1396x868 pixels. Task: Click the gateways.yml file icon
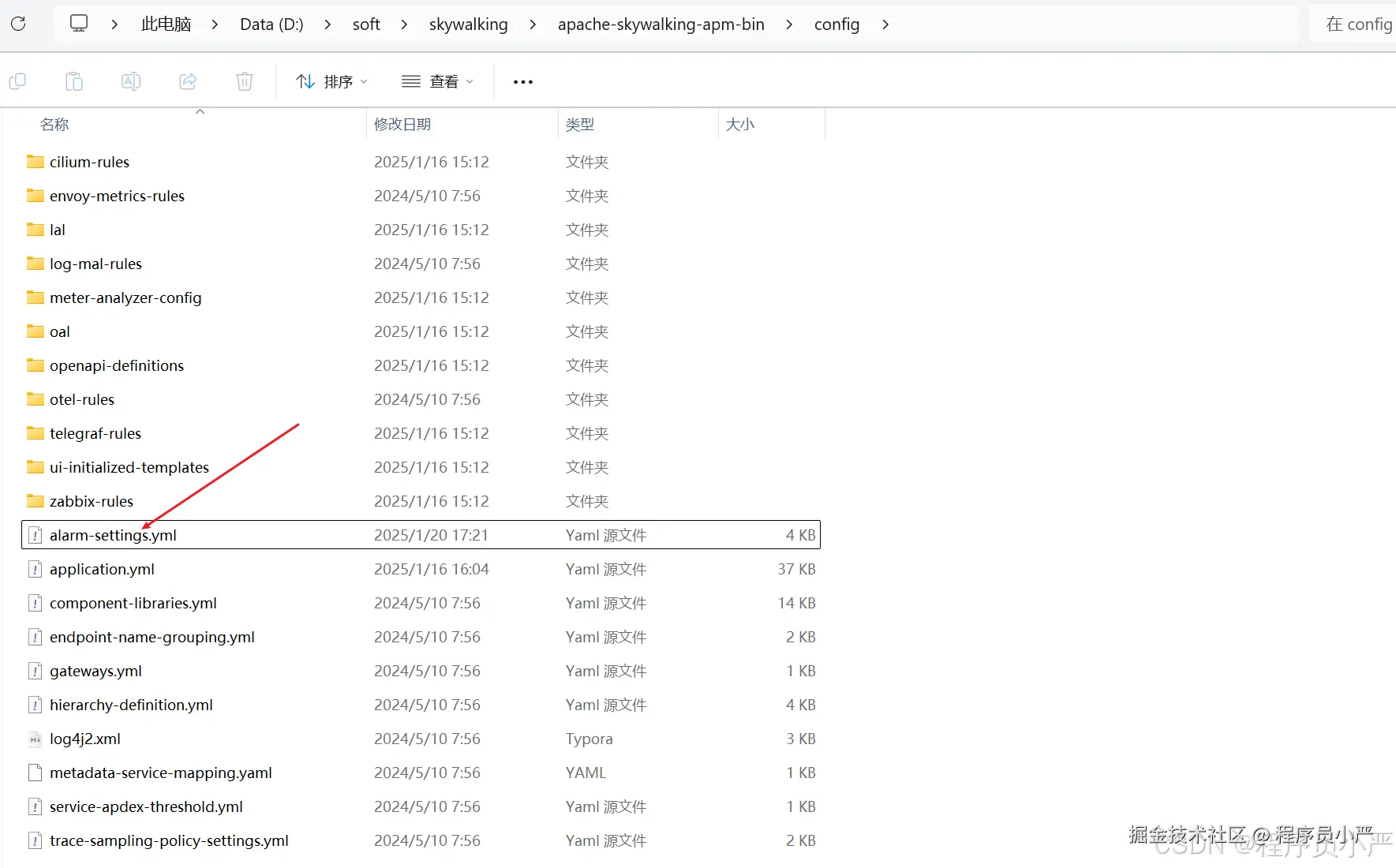click(36, 671)
